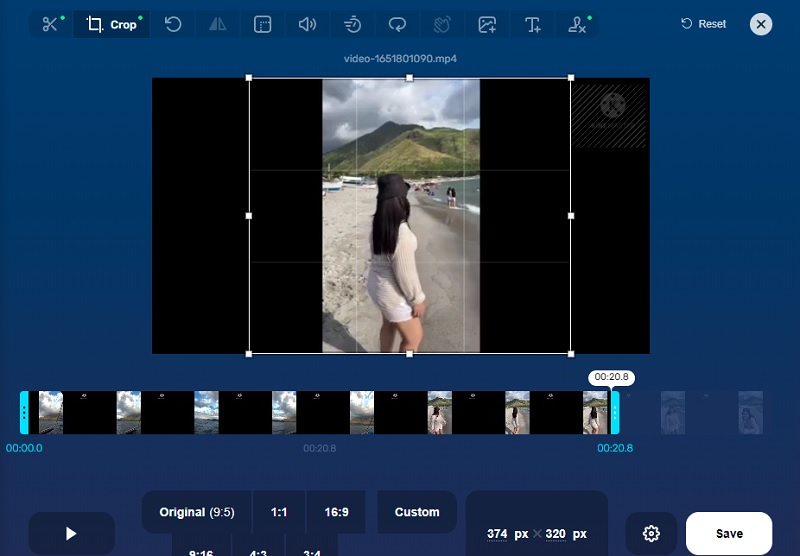Click the top-right crop corner handle
The height and width of the screenshot is (556, 800).
571,78
